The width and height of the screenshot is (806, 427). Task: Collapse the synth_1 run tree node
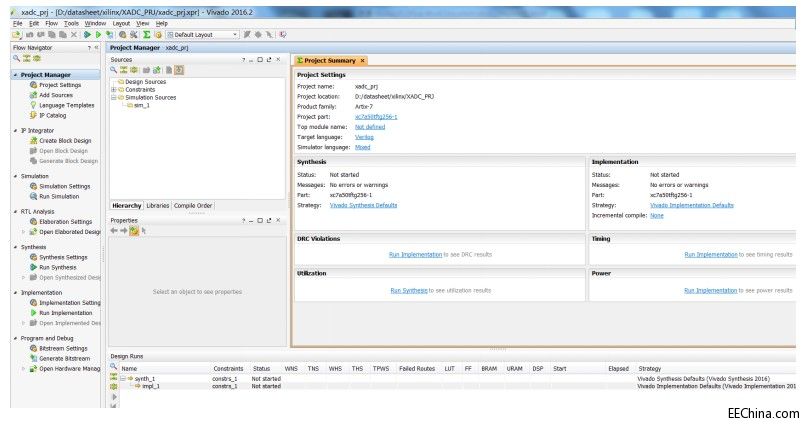point(123,379)
